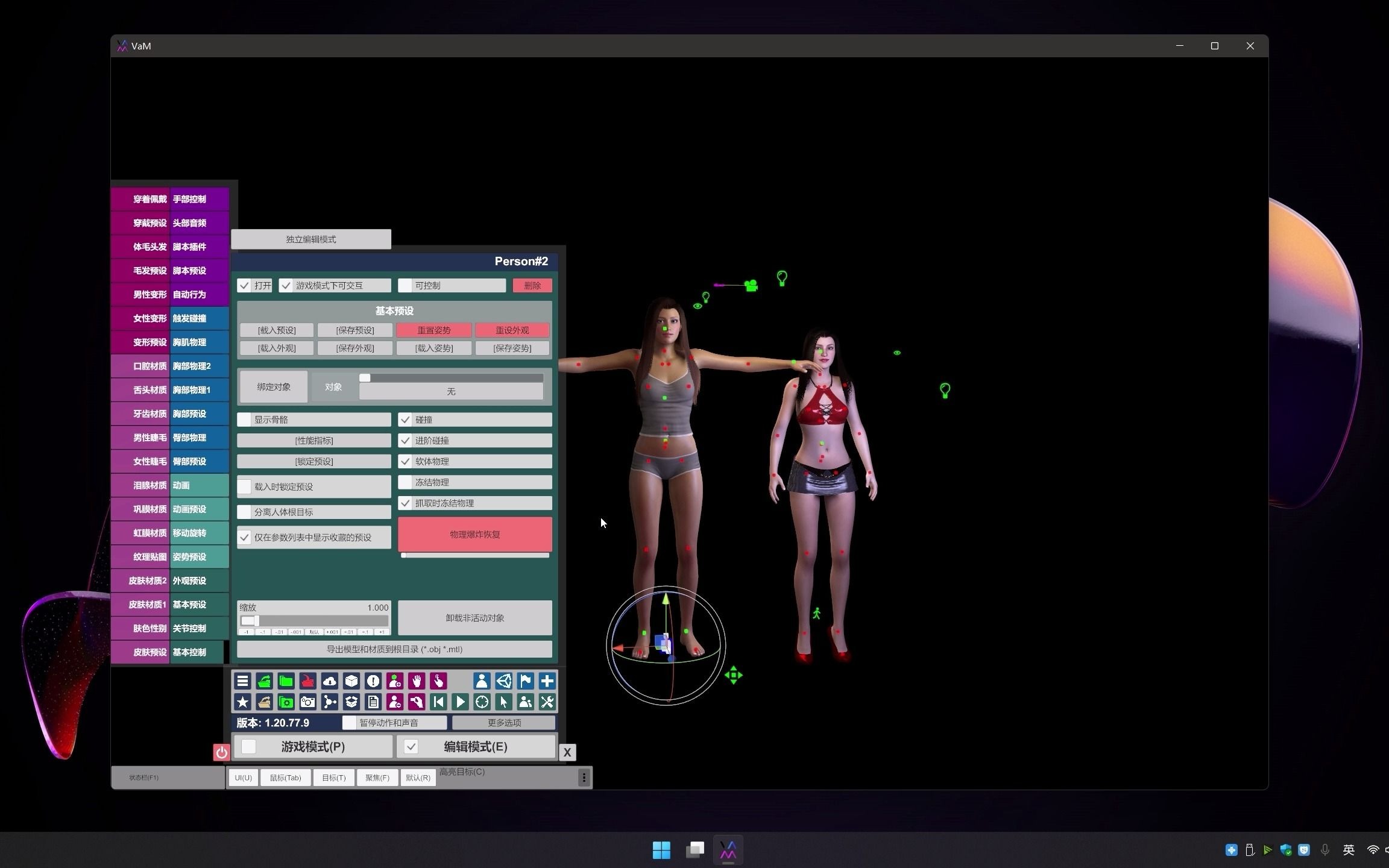Select the wrench and screwdriver tools icon

click(x=547, y=702)
